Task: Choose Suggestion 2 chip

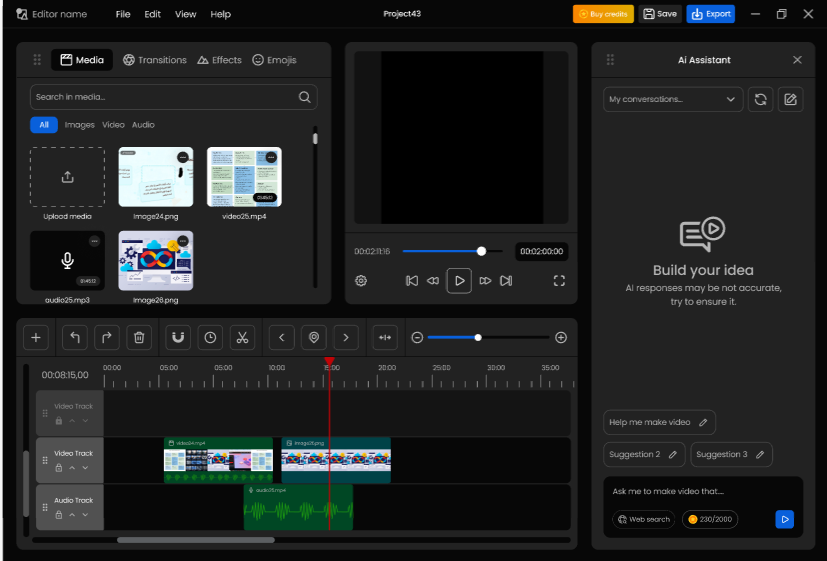Action: pos(644,454)
